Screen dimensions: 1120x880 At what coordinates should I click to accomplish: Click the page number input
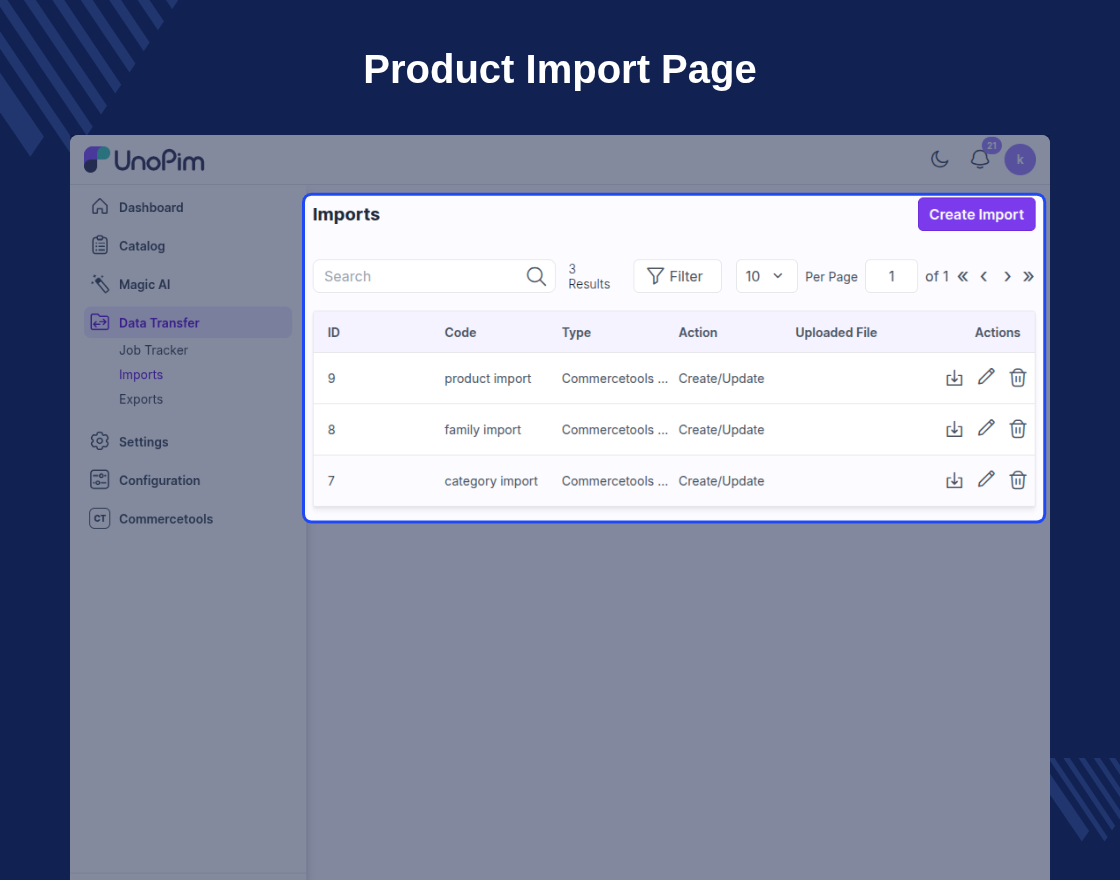point(891,276)
